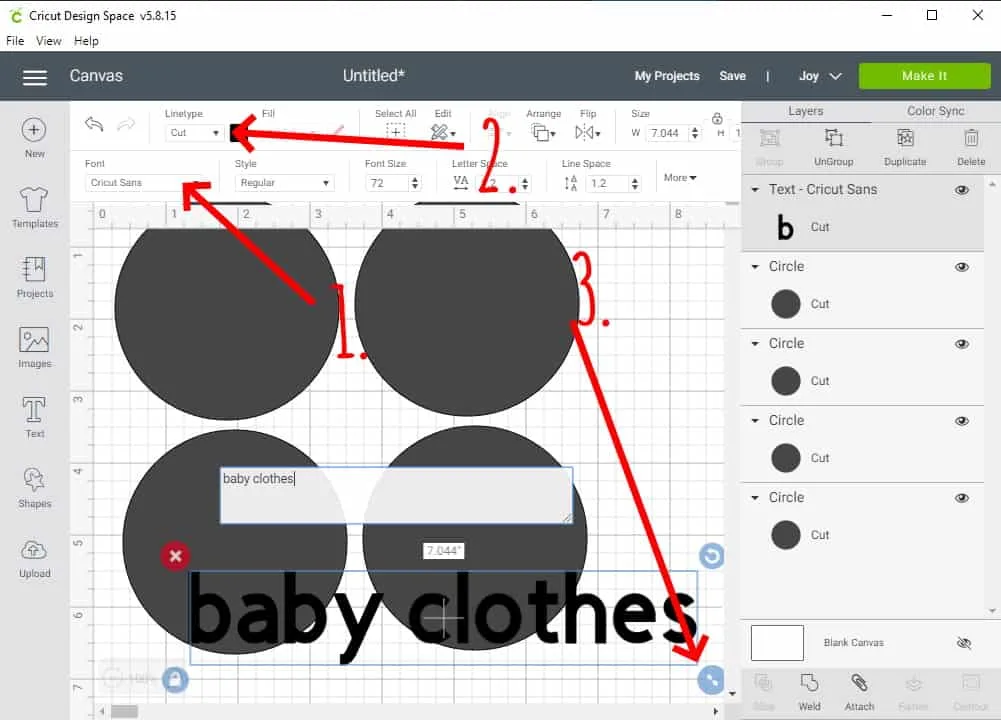Image resolution: width=1001 pixels, height=720 pixels.
Task: Open My Projects
Action: pyautogui.click(x=666, y=76)
